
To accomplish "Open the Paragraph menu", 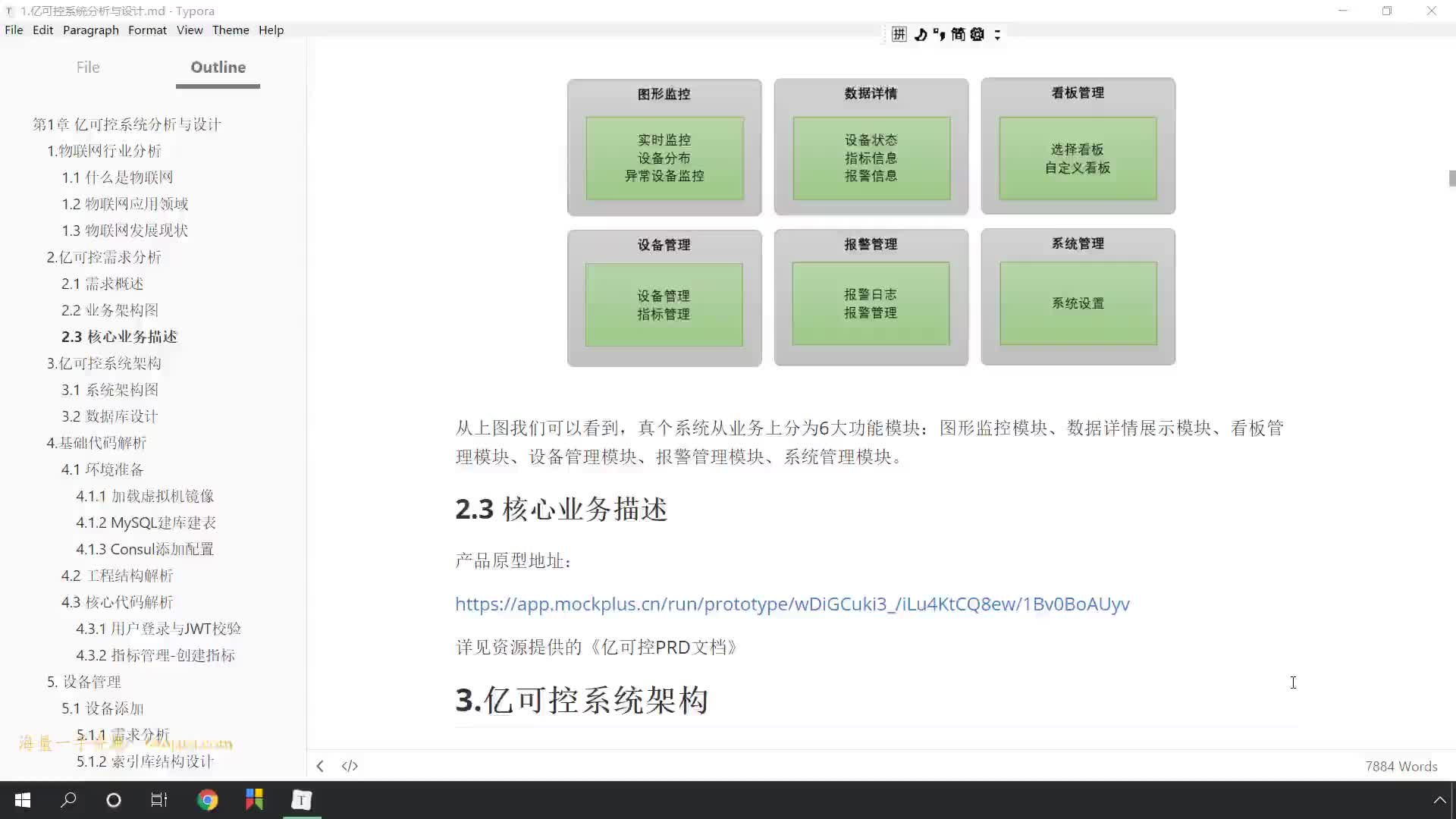I will 91,30.
